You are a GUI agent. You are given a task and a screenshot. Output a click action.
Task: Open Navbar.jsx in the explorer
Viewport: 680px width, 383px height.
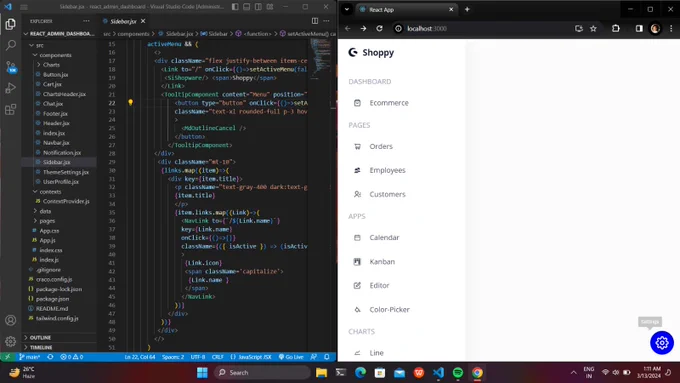point(56,143)
